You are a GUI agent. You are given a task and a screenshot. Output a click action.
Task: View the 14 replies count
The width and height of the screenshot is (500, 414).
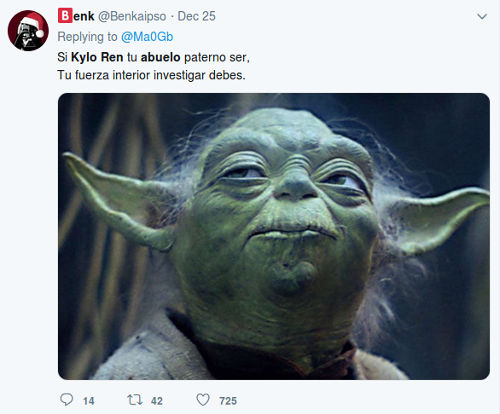click(88, 401)
